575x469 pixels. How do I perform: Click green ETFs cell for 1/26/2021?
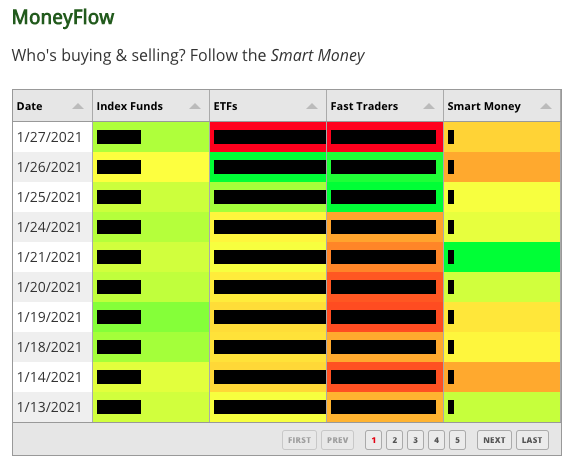[x=268, y=167]
